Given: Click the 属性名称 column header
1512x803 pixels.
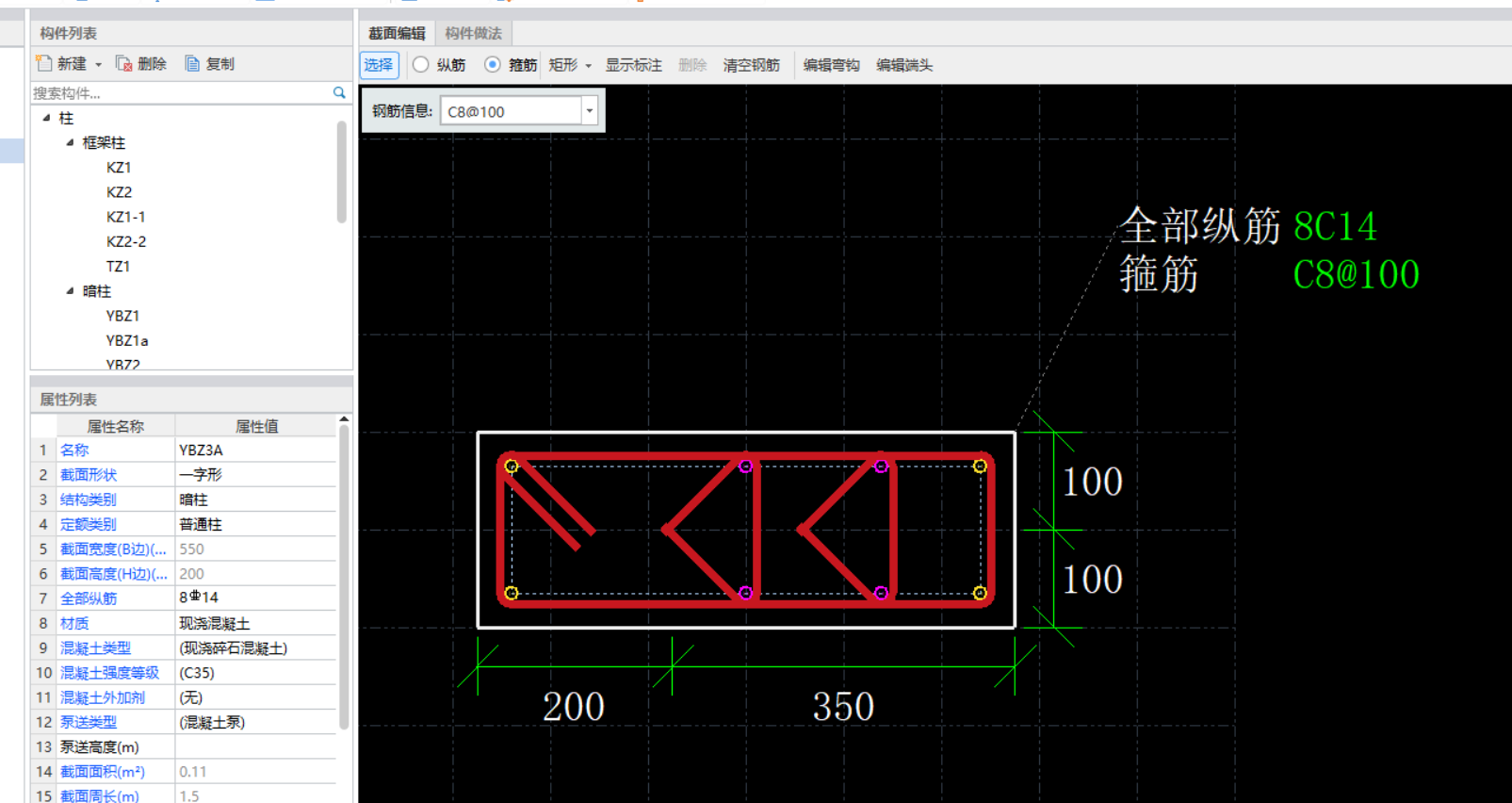Looking at the screenshot, I should click(x=116, y=426).
